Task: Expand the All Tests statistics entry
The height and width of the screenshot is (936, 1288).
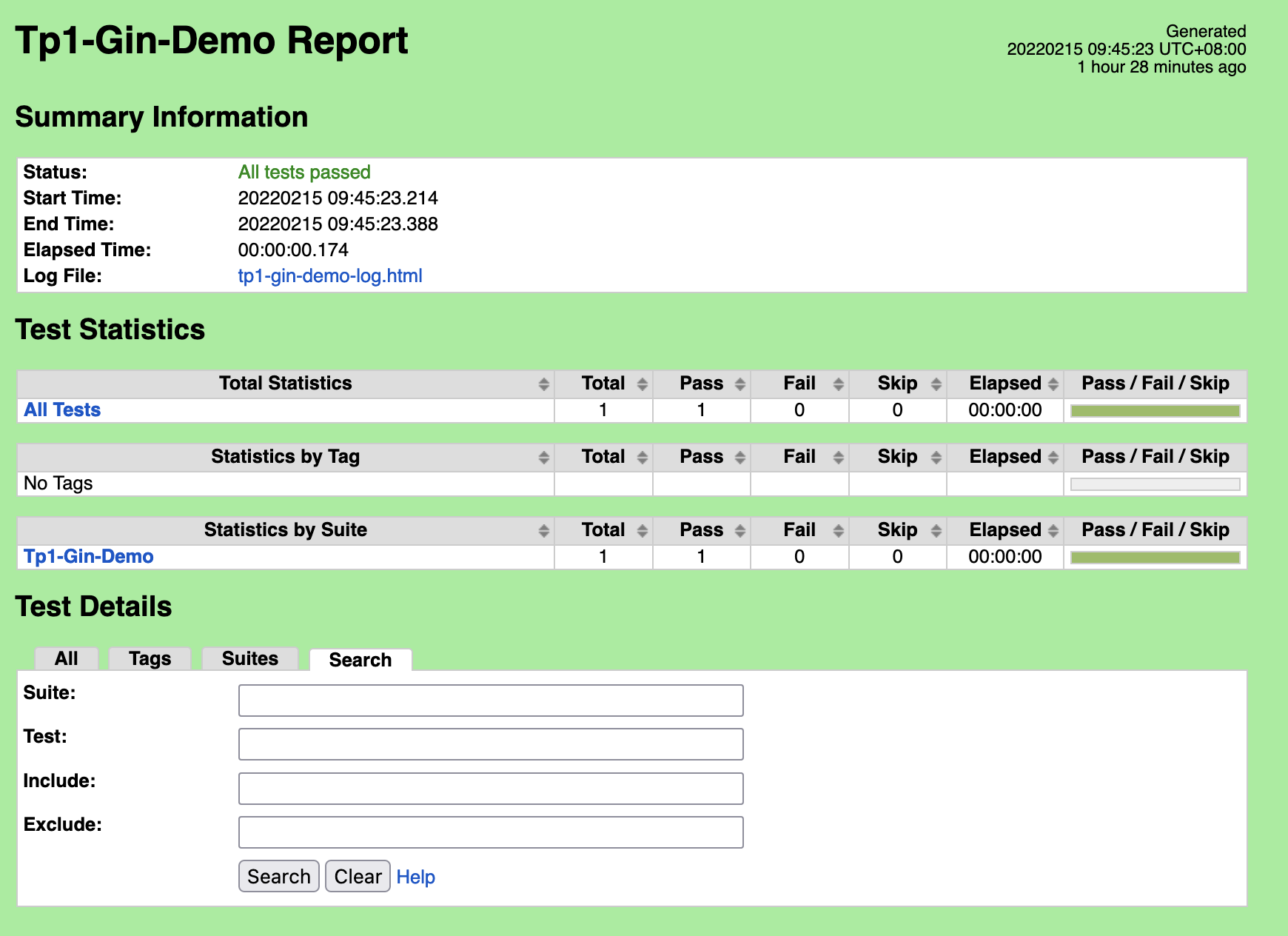Action: (61, 409)
